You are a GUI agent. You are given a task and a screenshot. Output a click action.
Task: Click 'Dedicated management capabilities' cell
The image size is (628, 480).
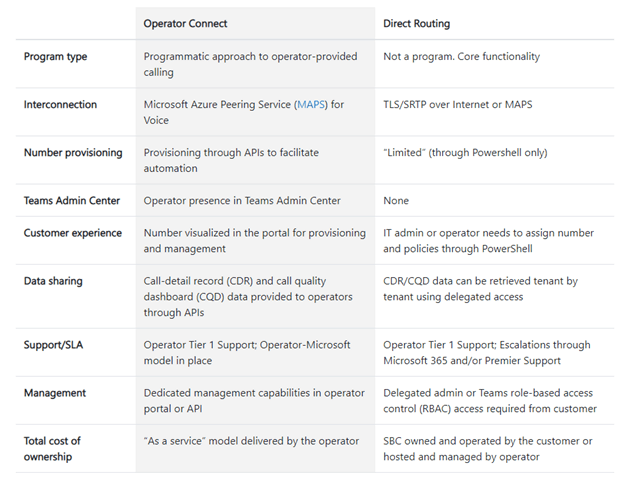254,401
